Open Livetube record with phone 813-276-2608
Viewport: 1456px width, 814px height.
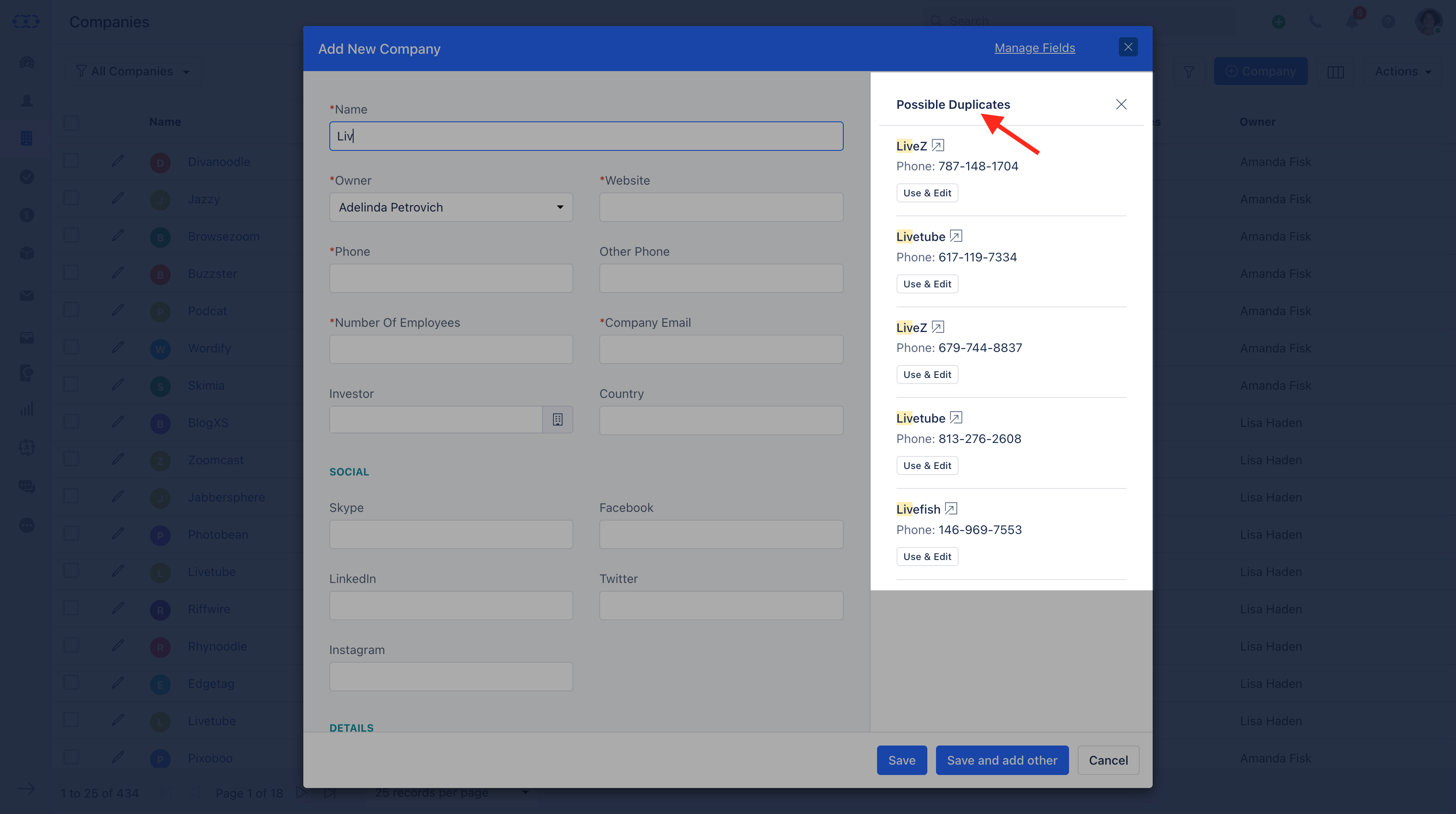pyautogui.click(x=956, y=418)
